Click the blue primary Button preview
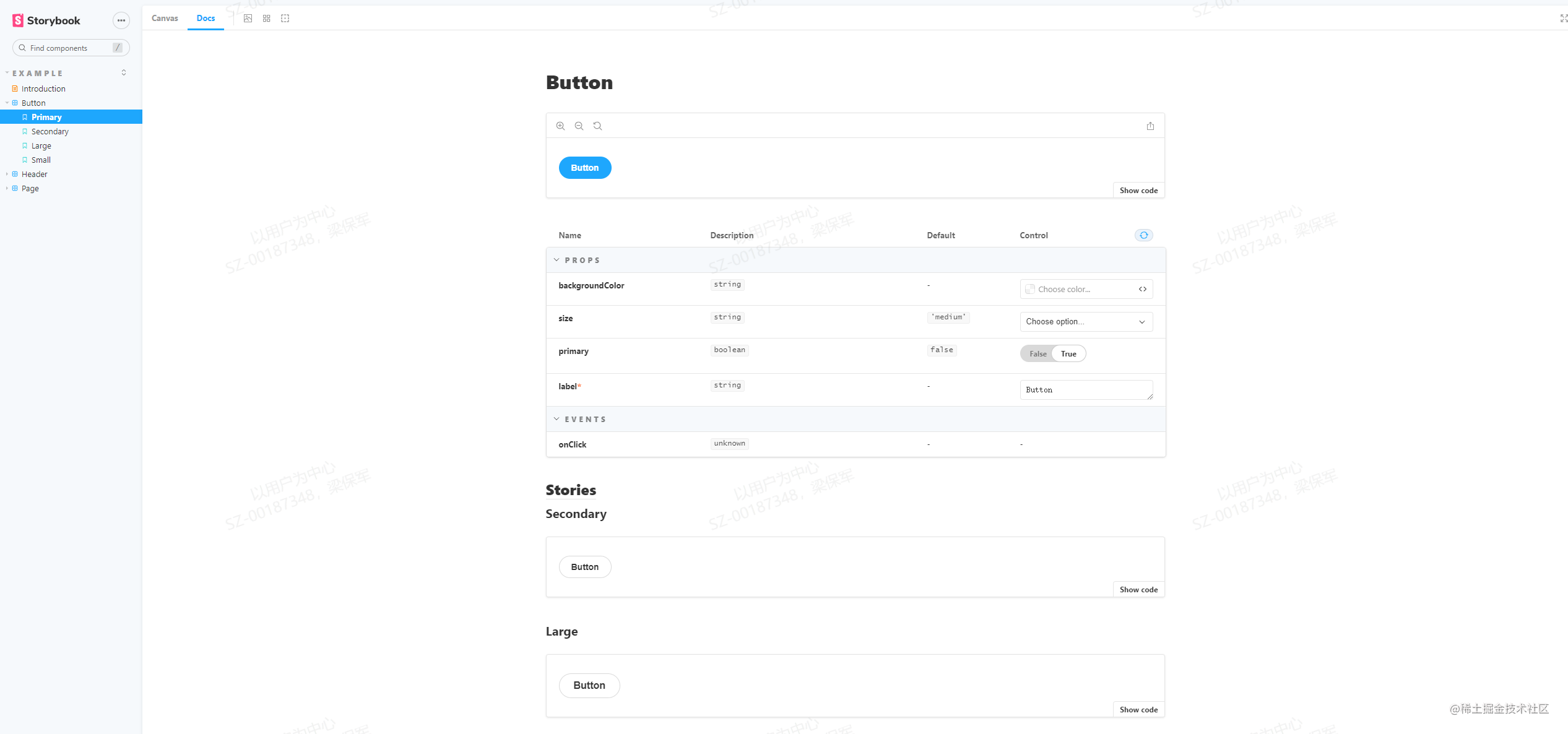The image size is (1568, 734). coord(584,168)
